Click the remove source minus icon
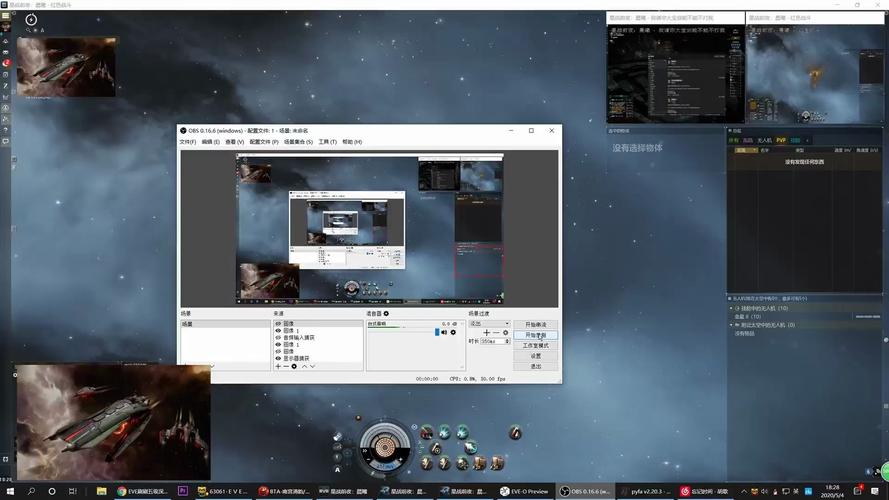This screenshot has width=889, height=500. 286,366
